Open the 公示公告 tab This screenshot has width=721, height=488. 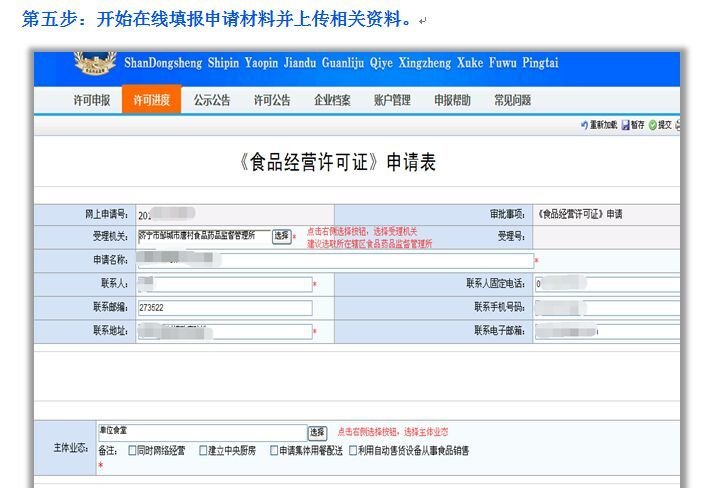click(x=212, y=100)
